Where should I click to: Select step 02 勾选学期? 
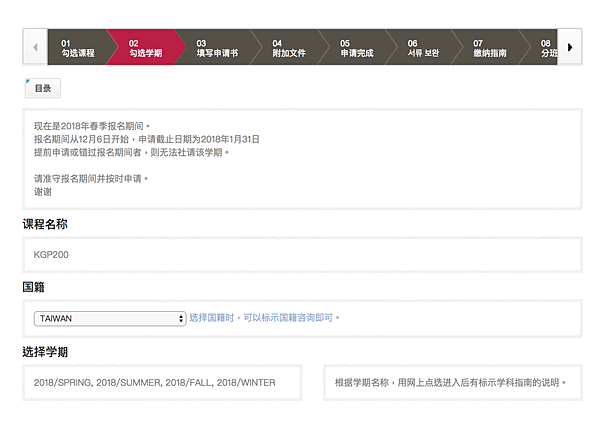pos(145,48)
